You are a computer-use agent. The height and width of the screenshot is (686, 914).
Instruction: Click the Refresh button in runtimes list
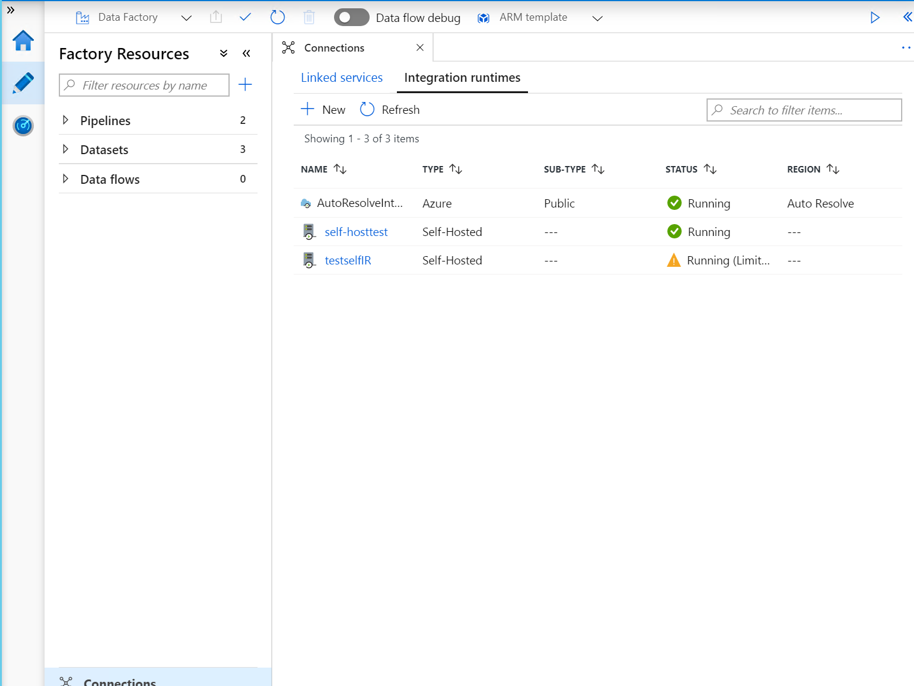390,110
